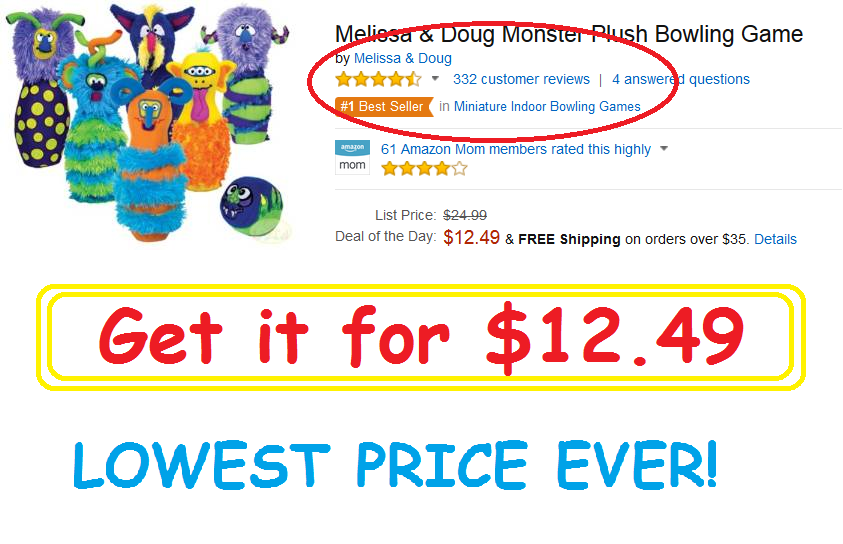Click the Monster Plush Bowling Game title

point(569,34)
